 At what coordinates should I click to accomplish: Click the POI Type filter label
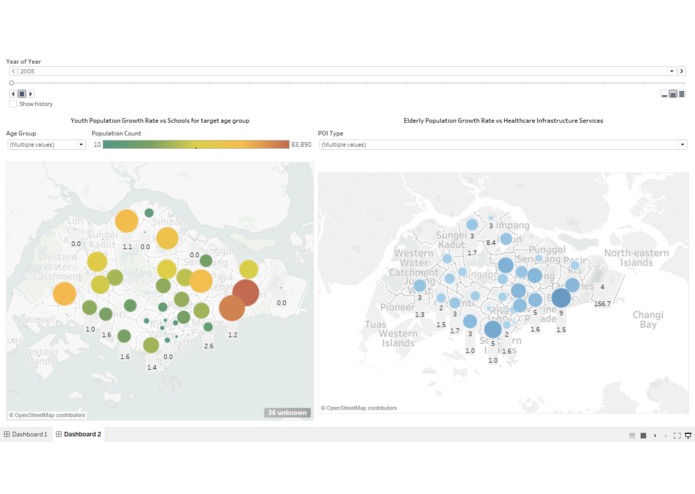pyautogui.click(x=330, y=133)
